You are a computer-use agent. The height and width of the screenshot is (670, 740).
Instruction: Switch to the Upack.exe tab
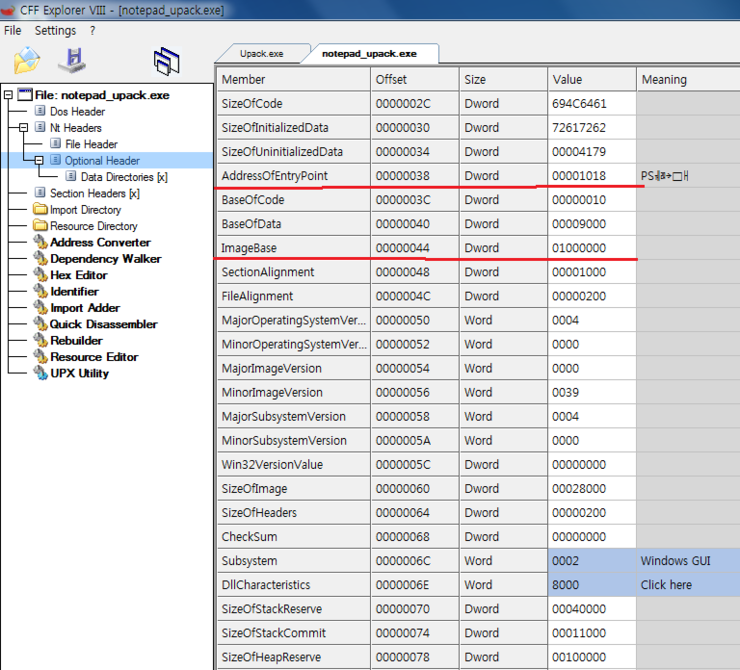(261, 54)
